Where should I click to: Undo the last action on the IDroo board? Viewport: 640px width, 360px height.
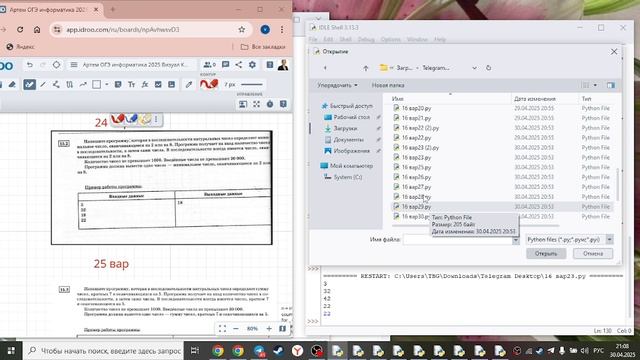tap(29, 64)
